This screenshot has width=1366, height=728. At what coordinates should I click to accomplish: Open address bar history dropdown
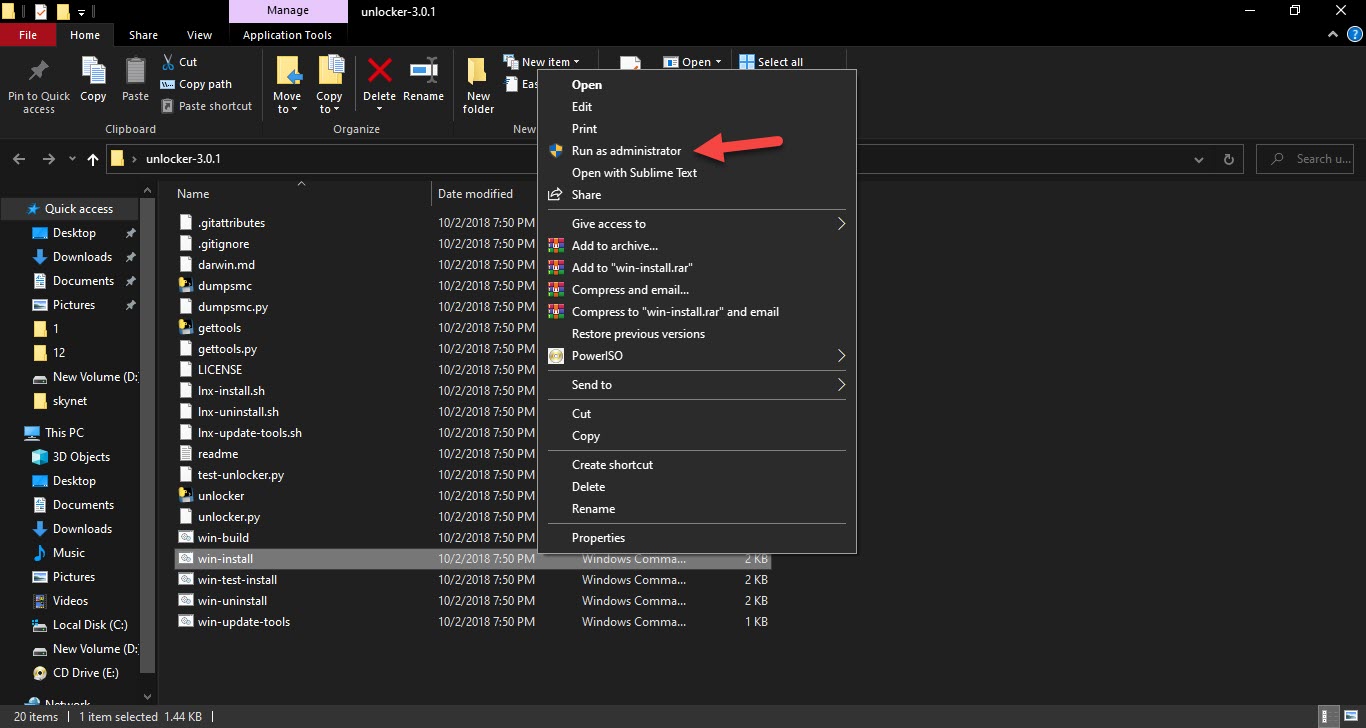[1199, 159]
